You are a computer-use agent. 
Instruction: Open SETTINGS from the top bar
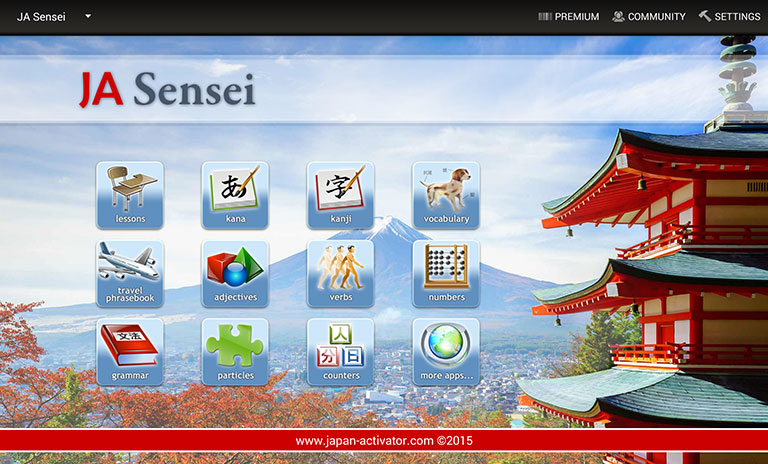[x=729, y=17]
